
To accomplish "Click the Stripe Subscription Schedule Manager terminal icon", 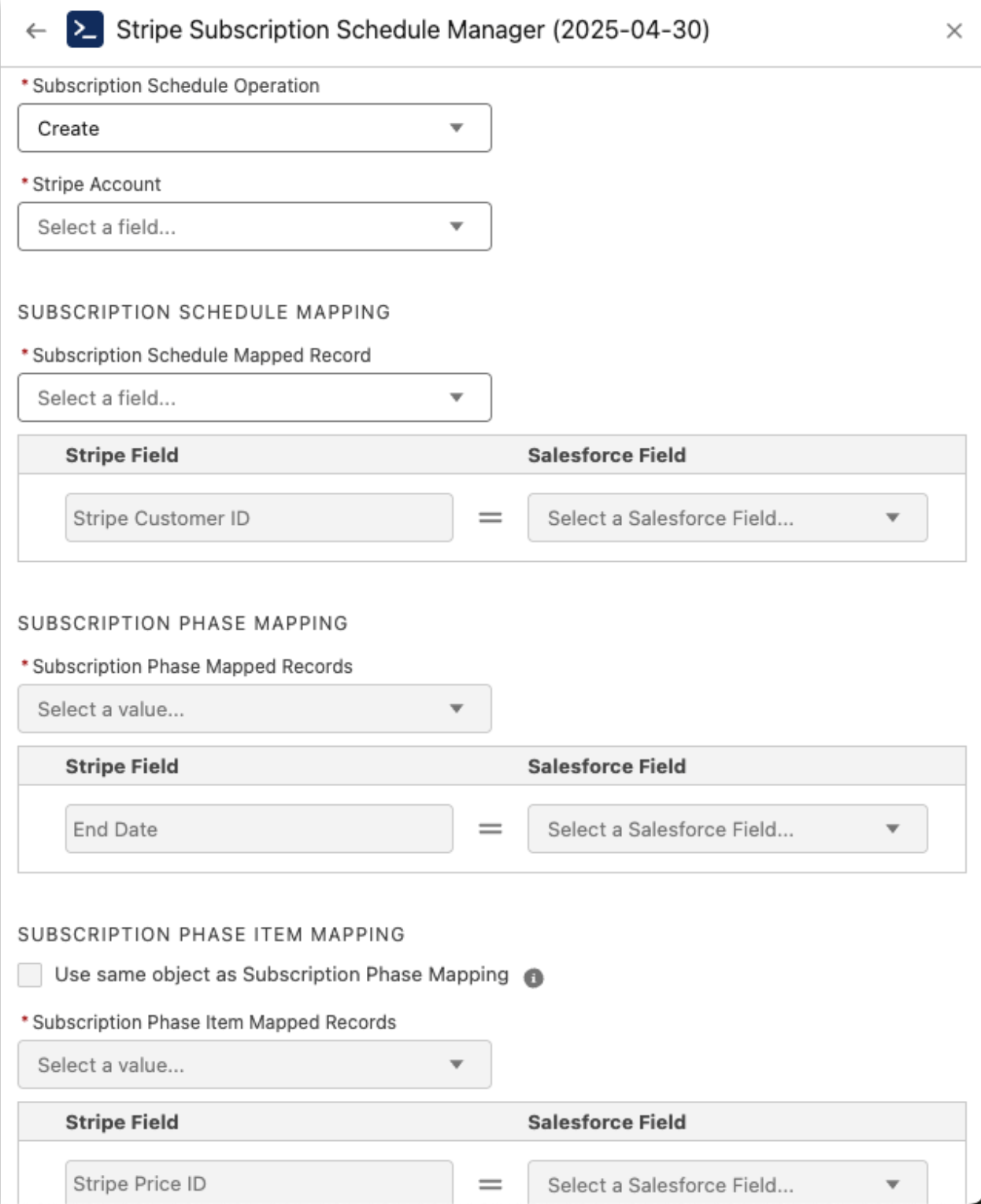I will (85, 30).
